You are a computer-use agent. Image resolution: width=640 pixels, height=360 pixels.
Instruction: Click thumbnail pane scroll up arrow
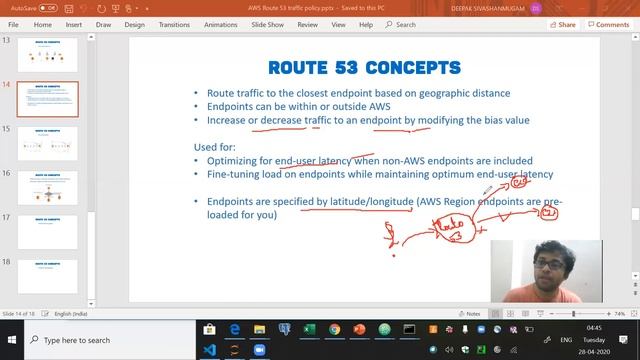coord(91,37)
